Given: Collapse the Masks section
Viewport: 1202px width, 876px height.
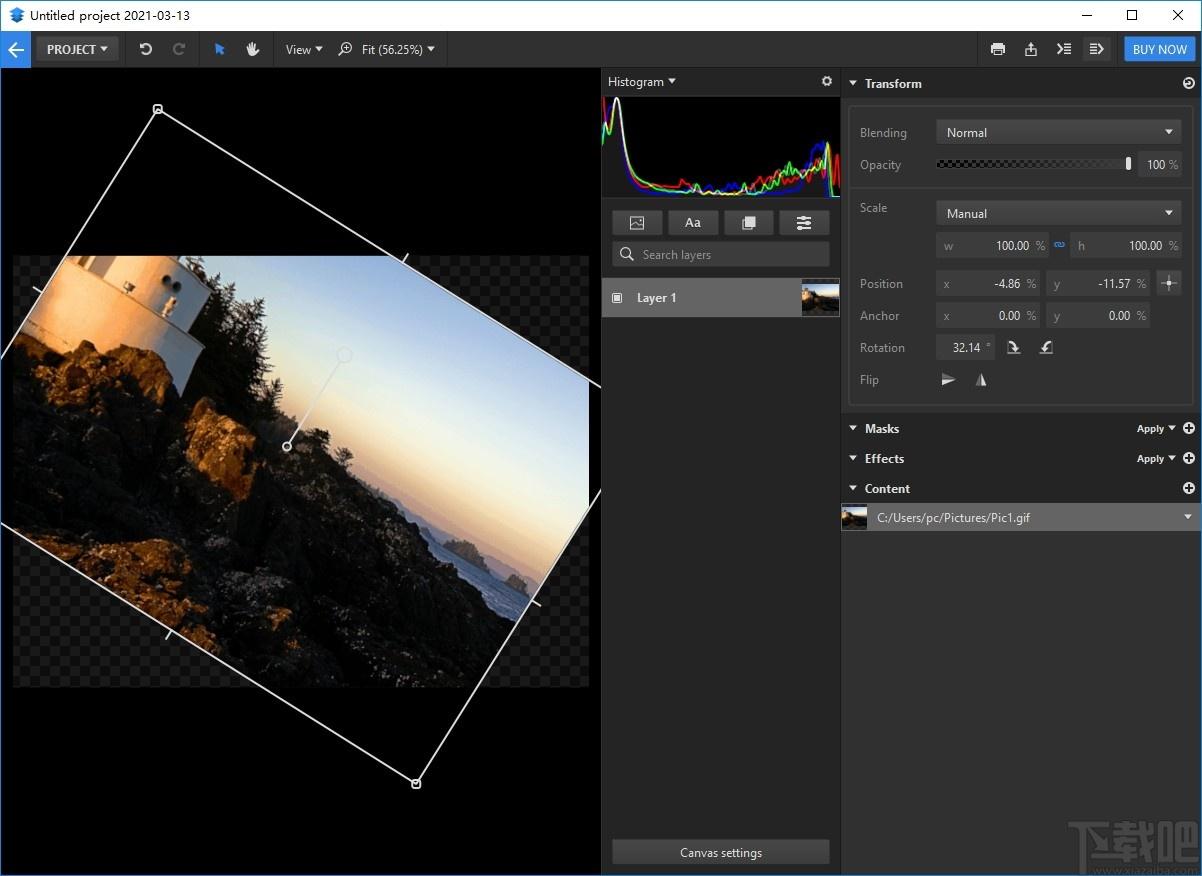Looking at the screenshot, I should 853,428.
